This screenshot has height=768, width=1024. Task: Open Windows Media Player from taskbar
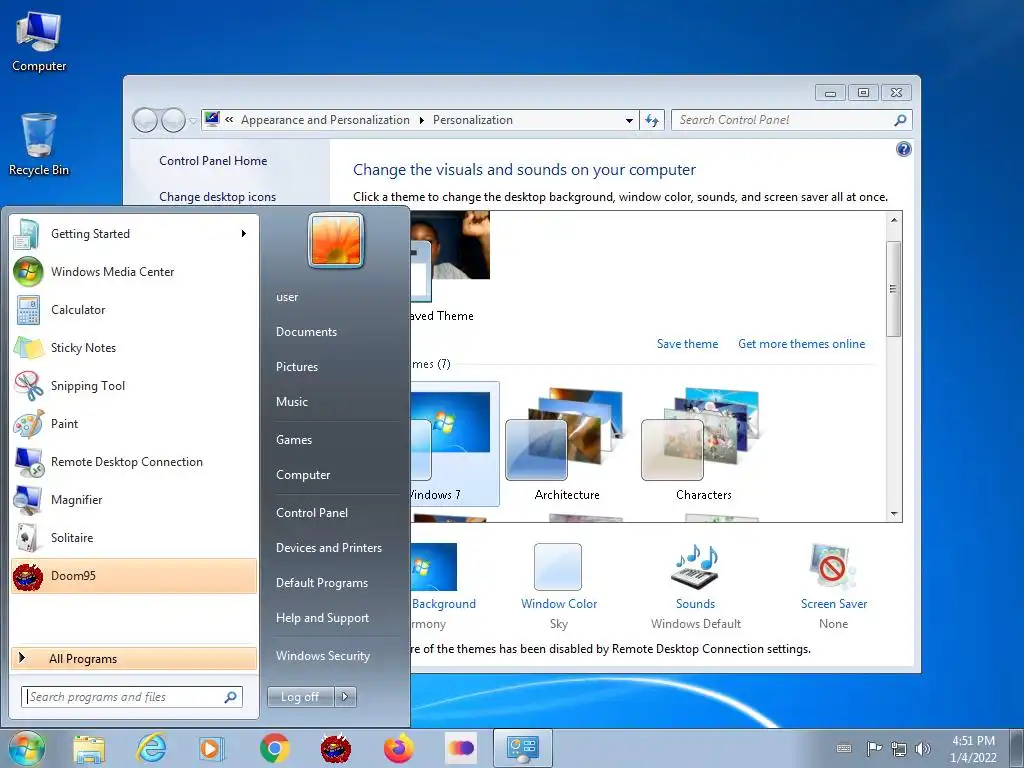pyautogui.click(x=212, y=748)
